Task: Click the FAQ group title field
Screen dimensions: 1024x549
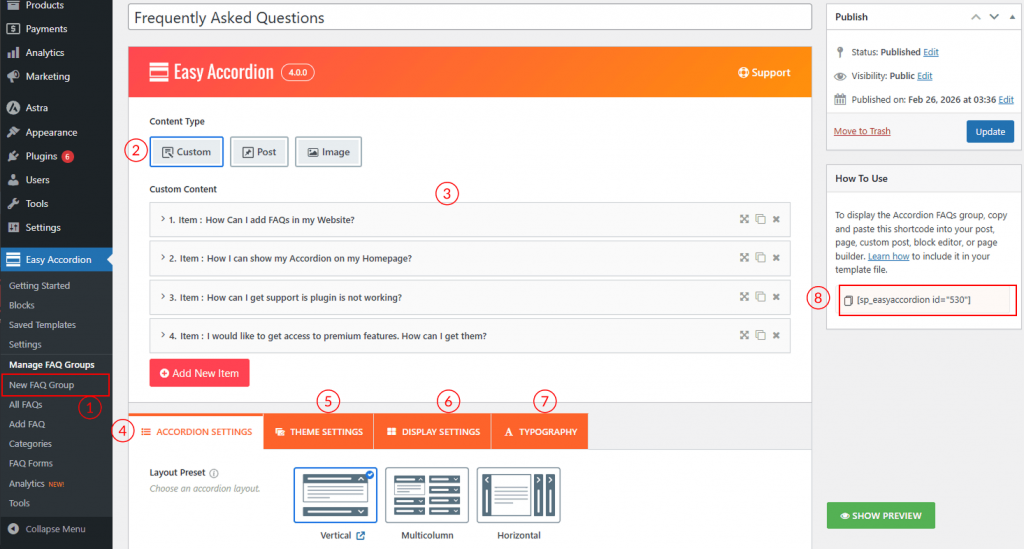Action: click(x=469, y=18)
